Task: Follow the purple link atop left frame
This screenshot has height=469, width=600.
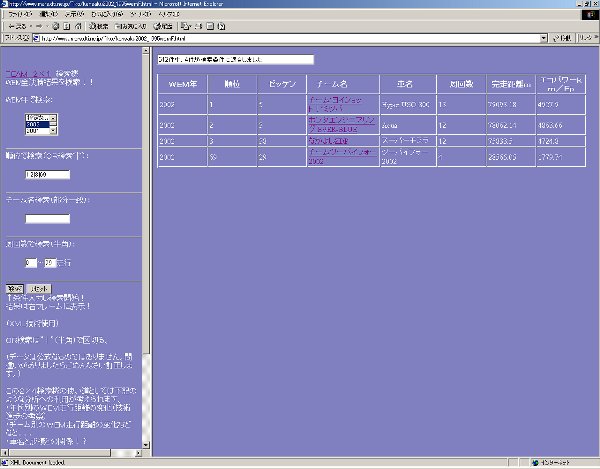Action: pos(28,73)
